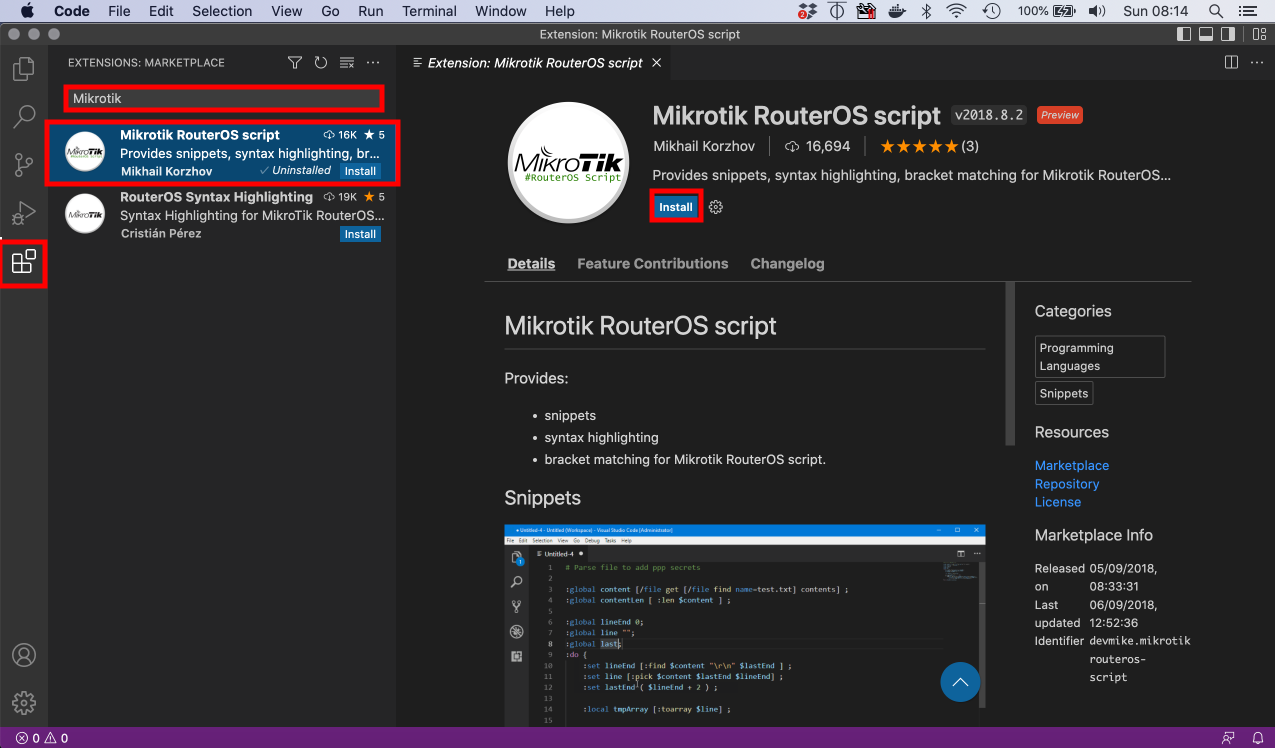Open the Source Control view
This screenshot has width=1275, height=748.
[23, 165]
